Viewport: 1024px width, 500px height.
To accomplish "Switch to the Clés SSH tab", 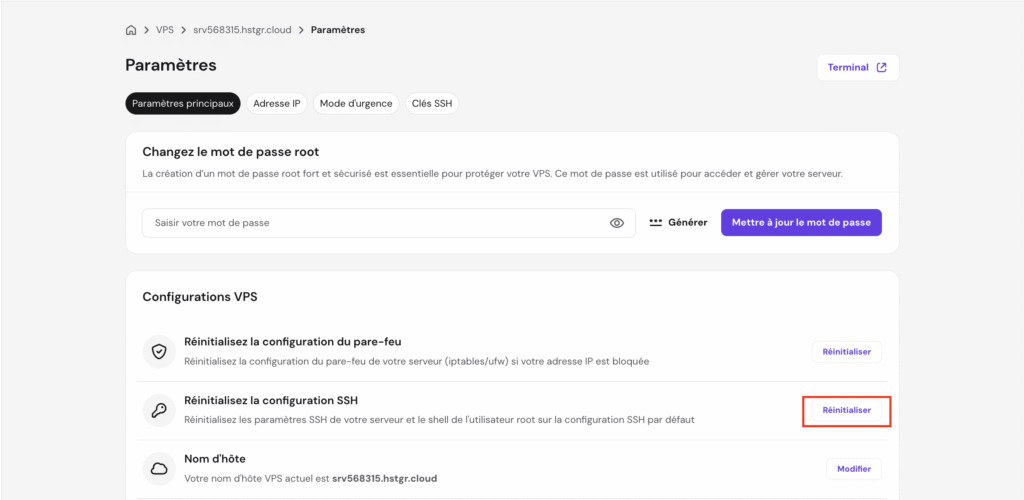I will point(432,103).
